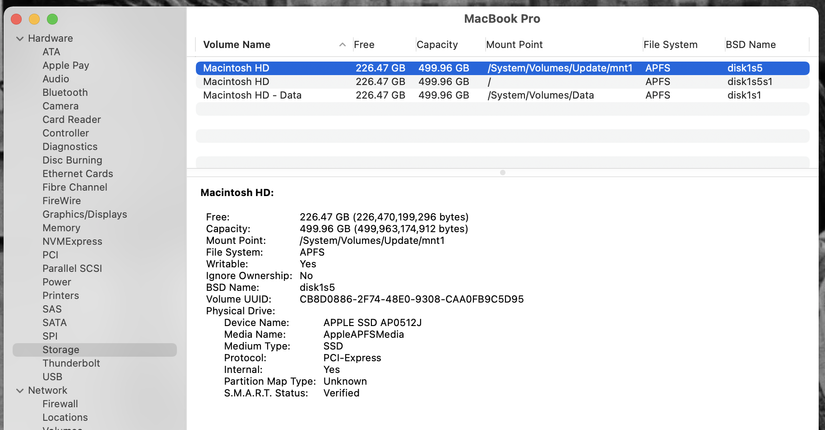Image resolution: width=825 pixels, height=430 pixels.
Task: Click the PCI-Express protocol value
Action: [x=352, y=358]
